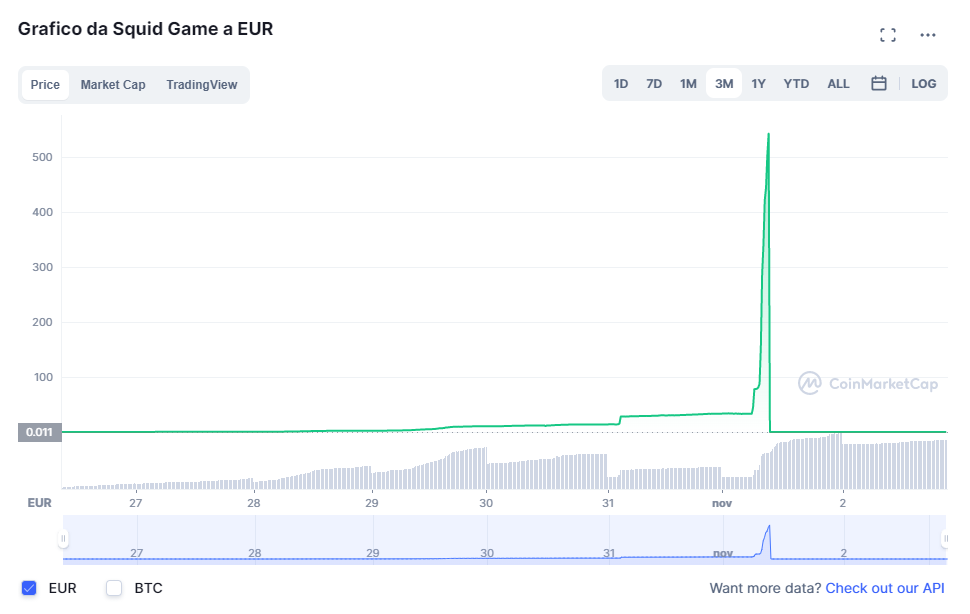Switch to the TradingView tab
970x614 pixels.
click(x=202, y=85)
